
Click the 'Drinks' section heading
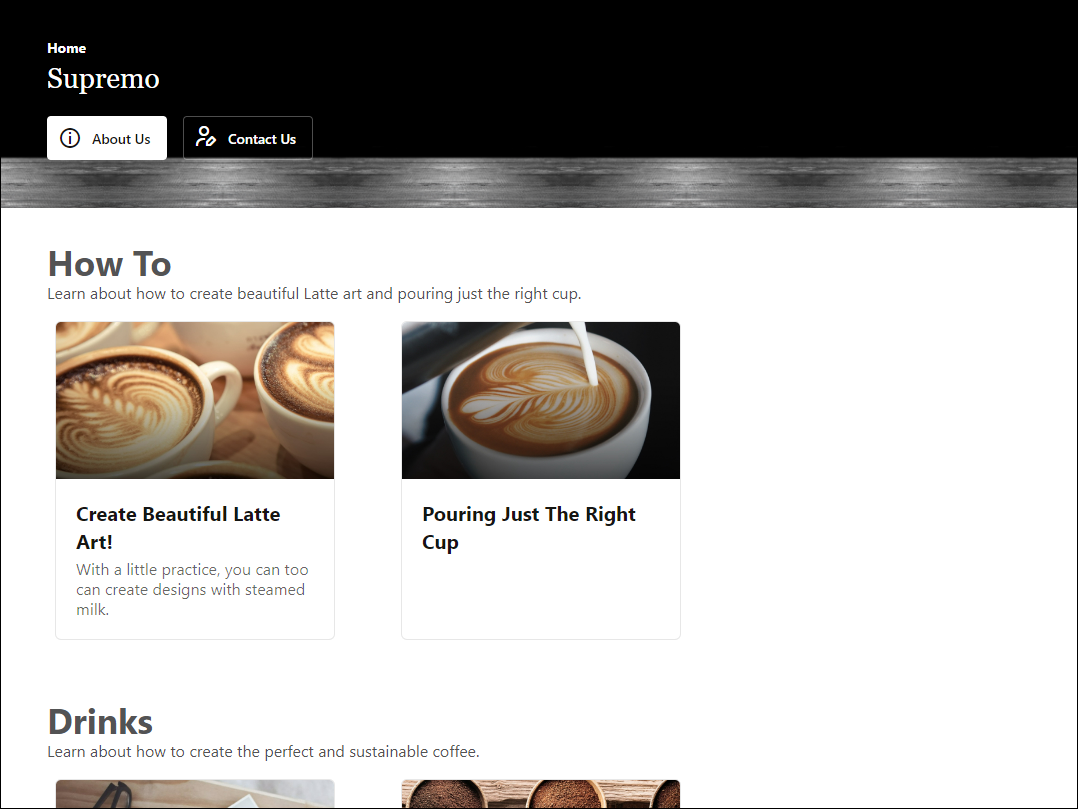(100, 721)
